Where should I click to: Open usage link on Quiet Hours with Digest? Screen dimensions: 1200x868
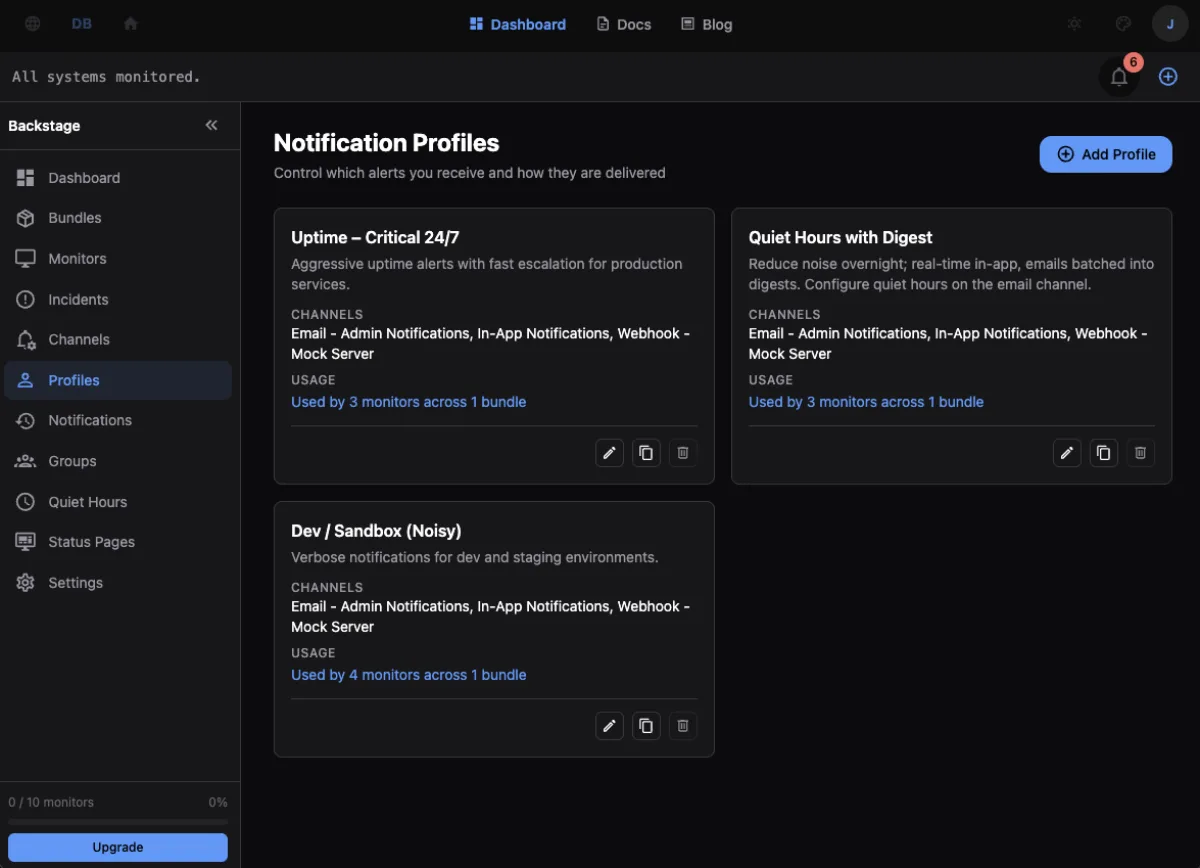click(866, 402)
